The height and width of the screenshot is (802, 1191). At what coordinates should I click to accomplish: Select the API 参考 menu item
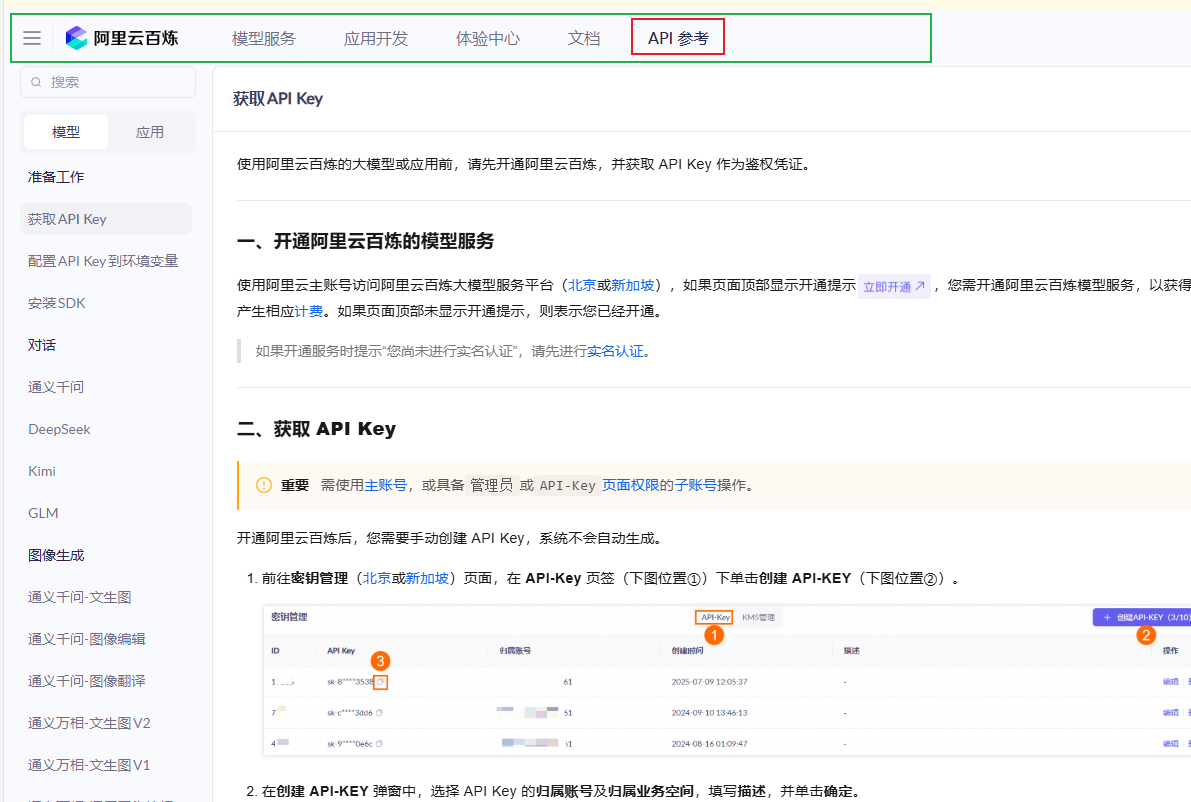click(678, 38)
